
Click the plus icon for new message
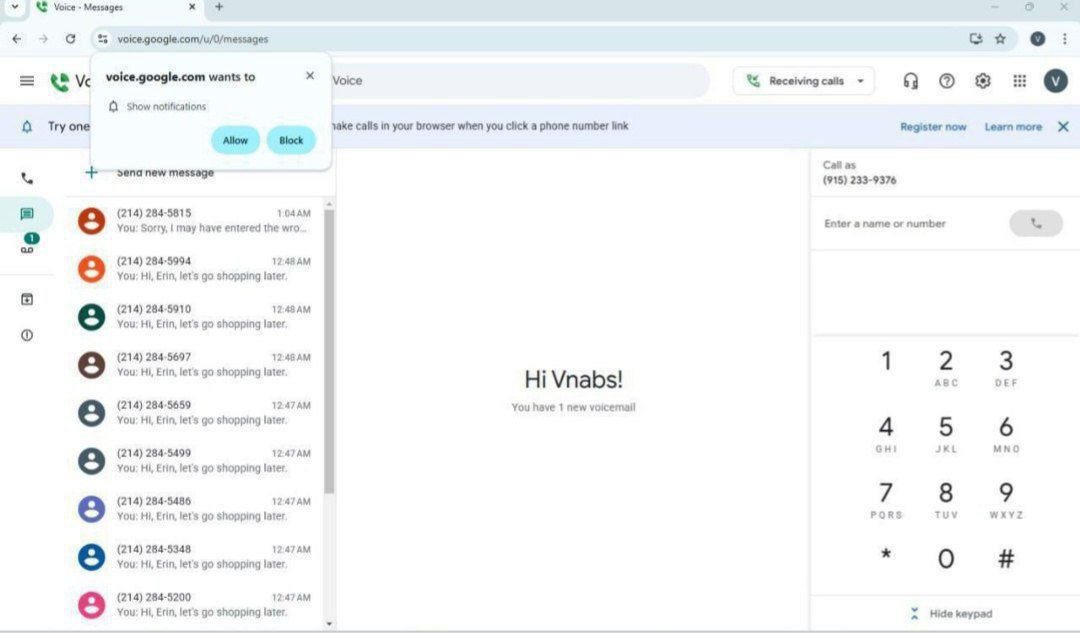[x=92, y=172]
